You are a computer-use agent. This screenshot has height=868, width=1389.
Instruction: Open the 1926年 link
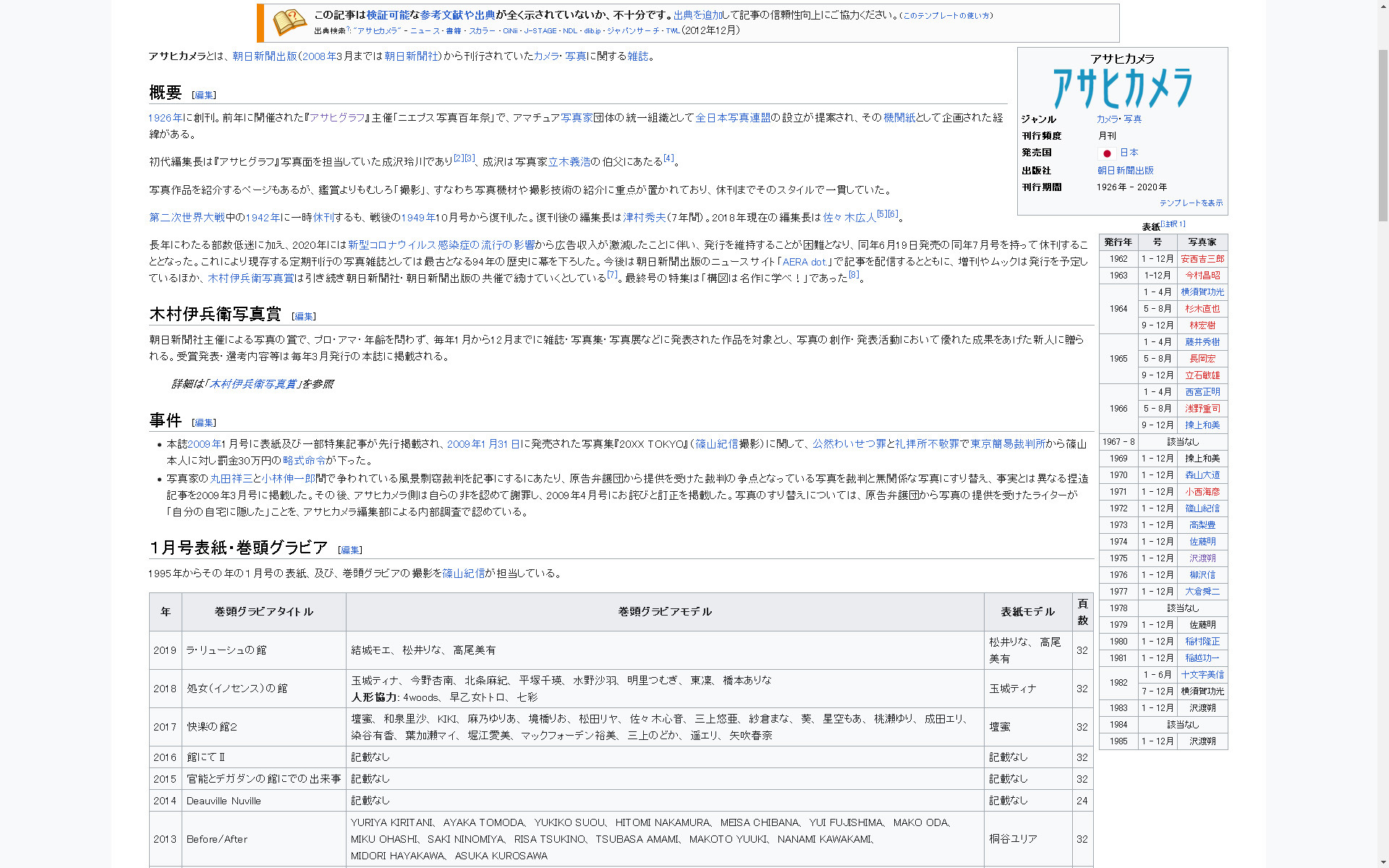click(x=166, y=118)
